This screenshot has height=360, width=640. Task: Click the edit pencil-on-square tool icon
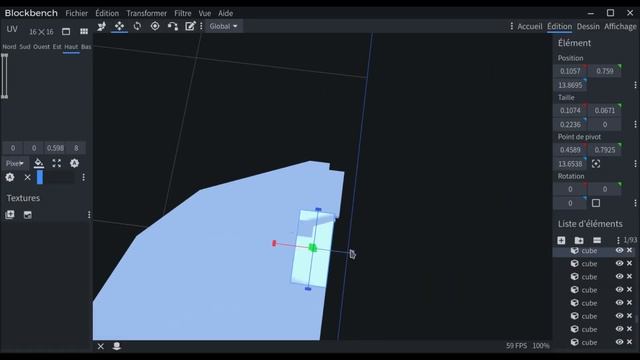(x=190, y=26)
